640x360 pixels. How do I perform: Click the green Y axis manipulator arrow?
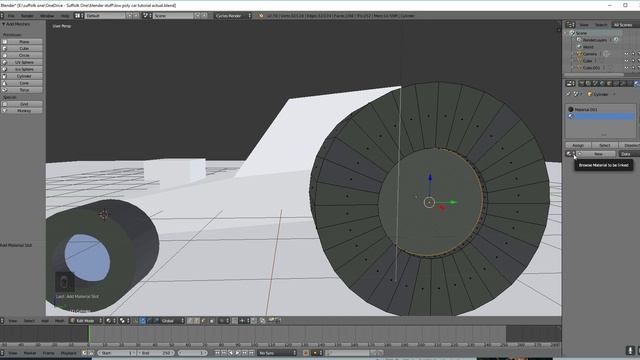click(452, 202)
